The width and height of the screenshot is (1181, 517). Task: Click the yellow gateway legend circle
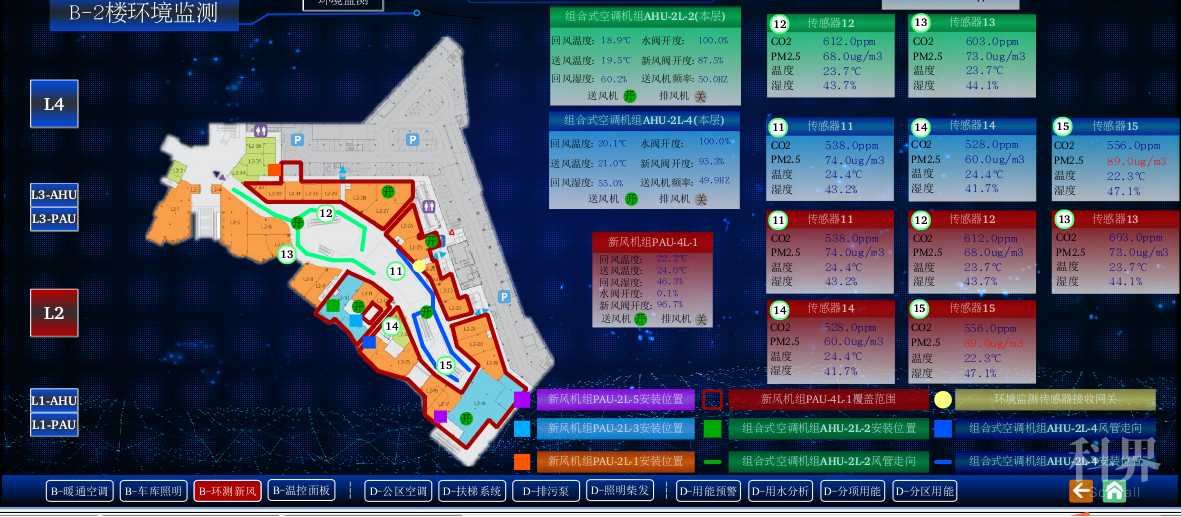coord(943,399)
